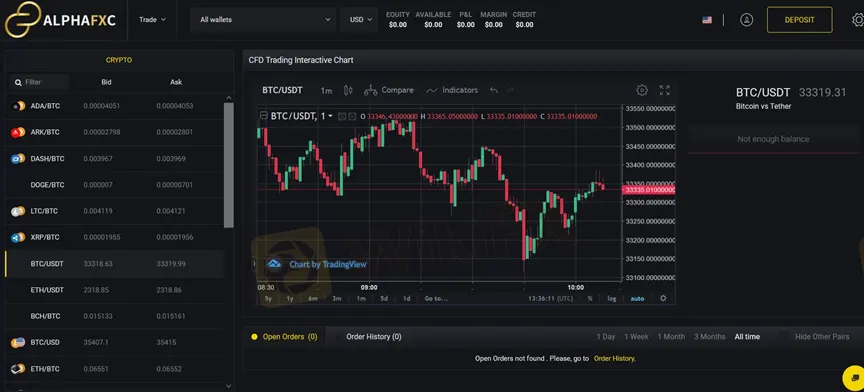Set chart range to 6m
The image size is (864, 392).
pos(313,298)
